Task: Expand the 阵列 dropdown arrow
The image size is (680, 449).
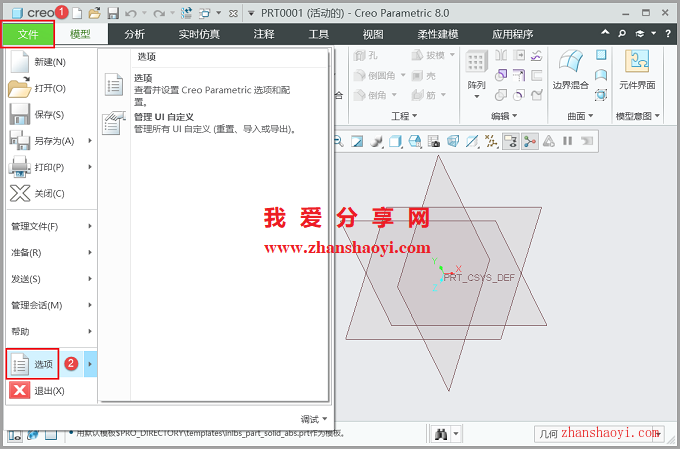Action: pos(477,96)
